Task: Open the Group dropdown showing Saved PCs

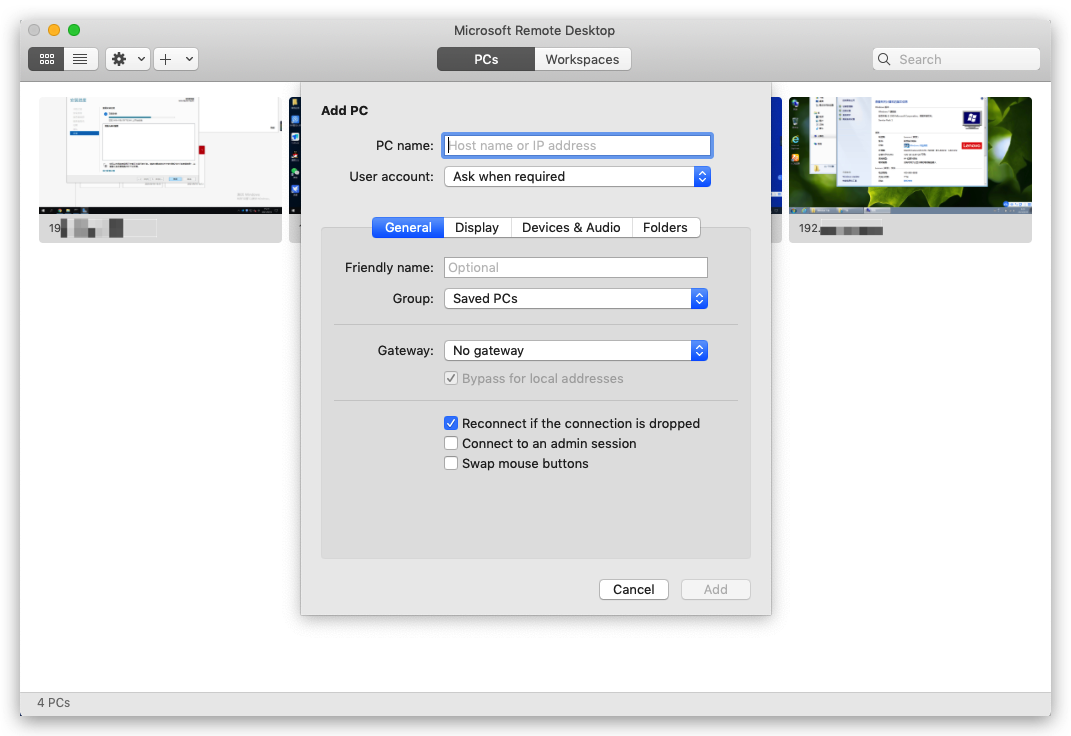Action: pyautogui.click(x=576, y=298)
